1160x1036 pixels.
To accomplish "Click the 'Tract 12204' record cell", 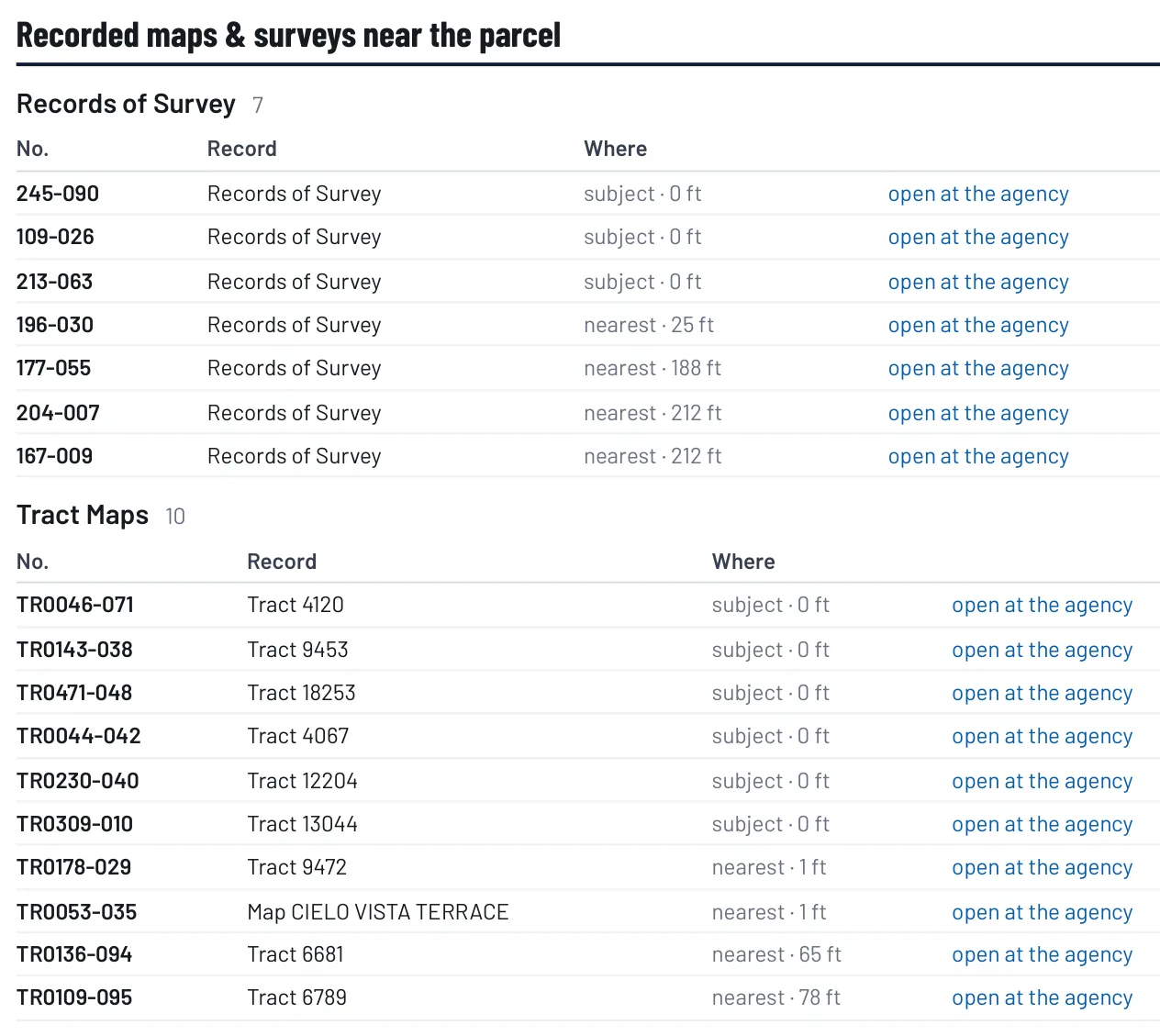I will 303,781.
